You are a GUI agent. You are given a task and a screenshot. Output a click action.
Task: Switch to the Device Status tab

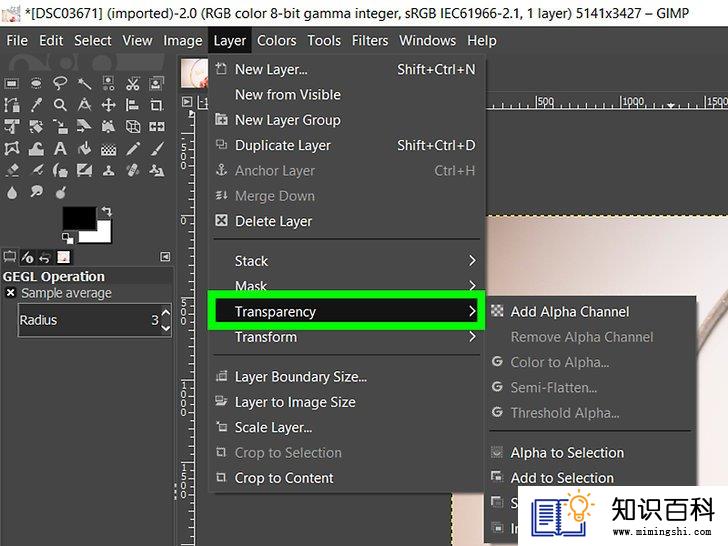[x=27, y=257]
